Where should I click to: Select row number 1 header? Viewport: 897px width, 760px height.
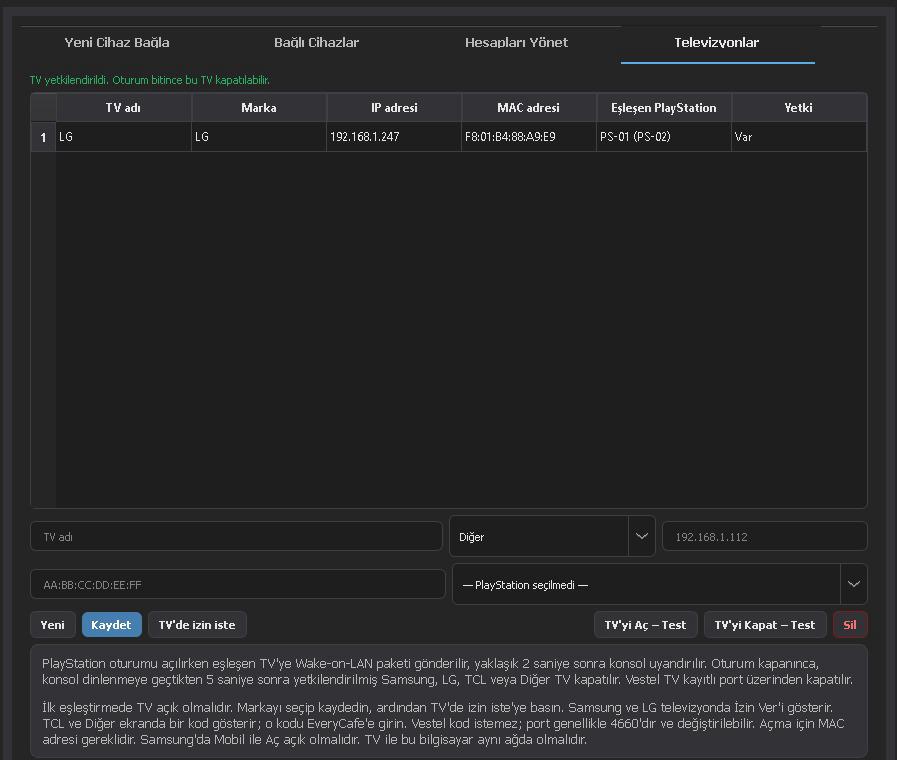tap(43, 137)
